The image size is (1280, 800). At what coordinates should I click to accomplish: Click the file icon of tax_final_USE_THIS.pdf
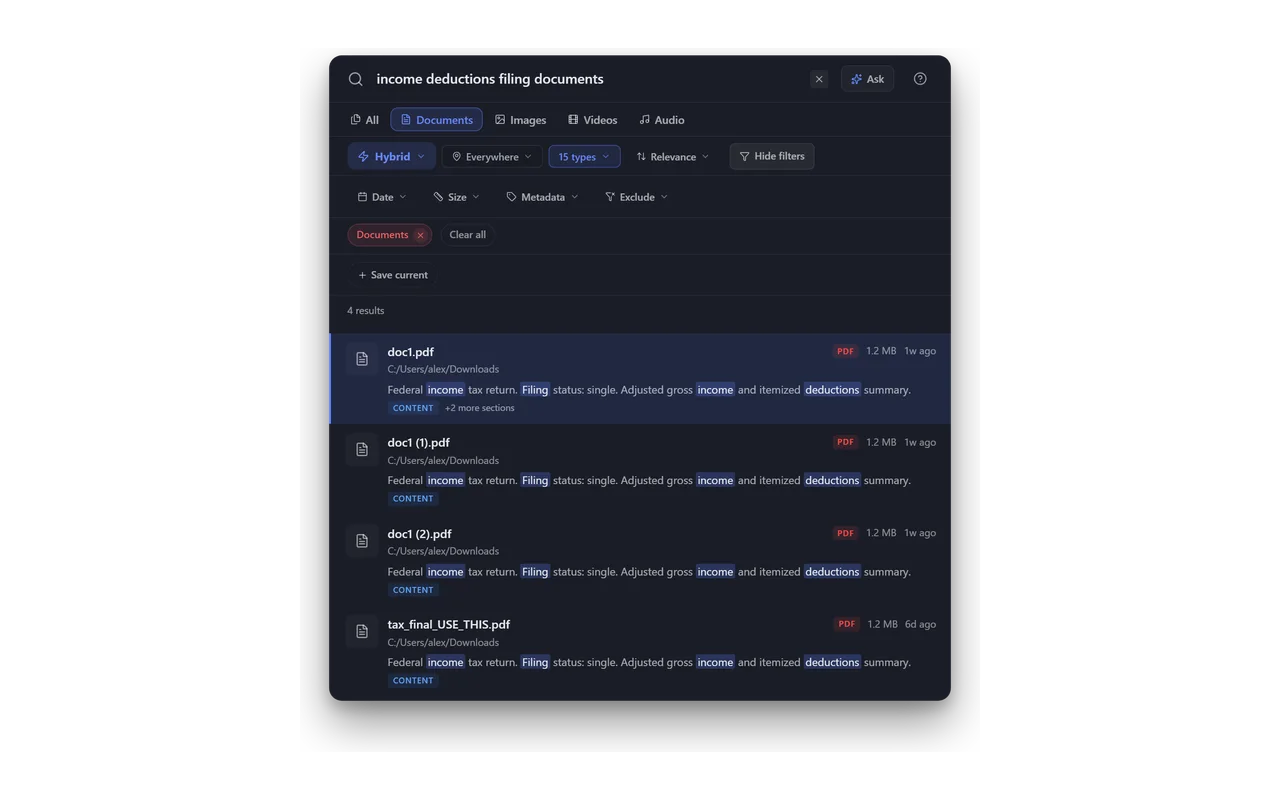pos(362,632)
